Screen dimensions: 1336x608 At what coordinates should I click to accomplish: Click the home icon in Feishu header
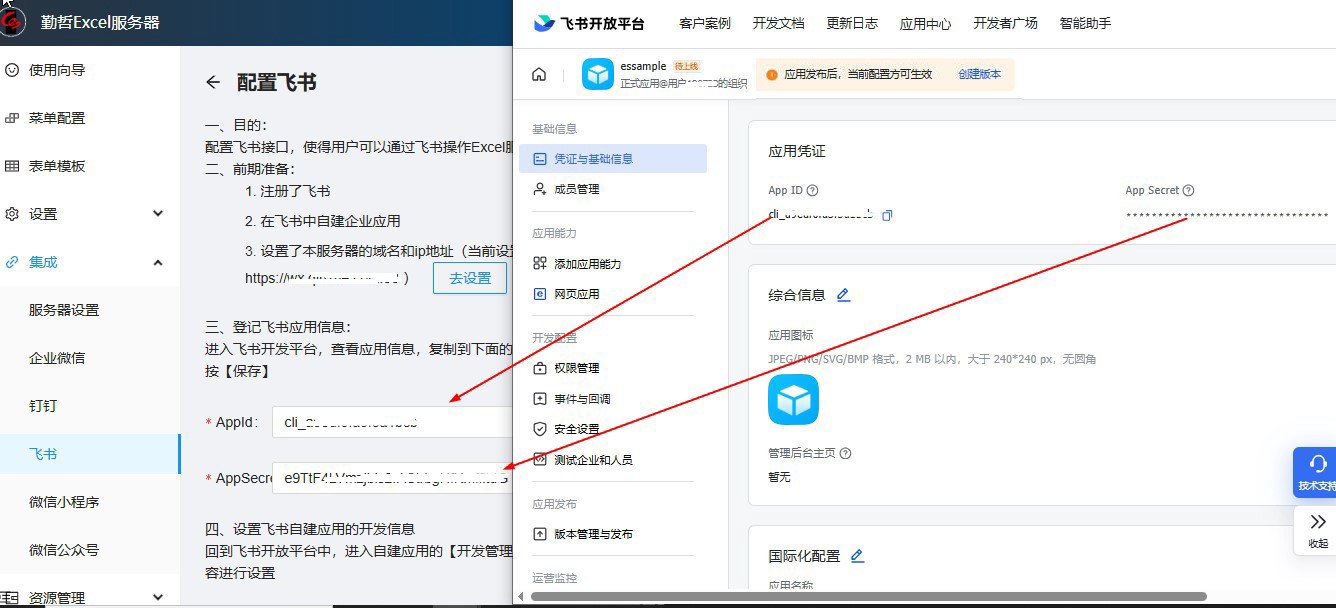pyautogui.click(x=539, y=75)
